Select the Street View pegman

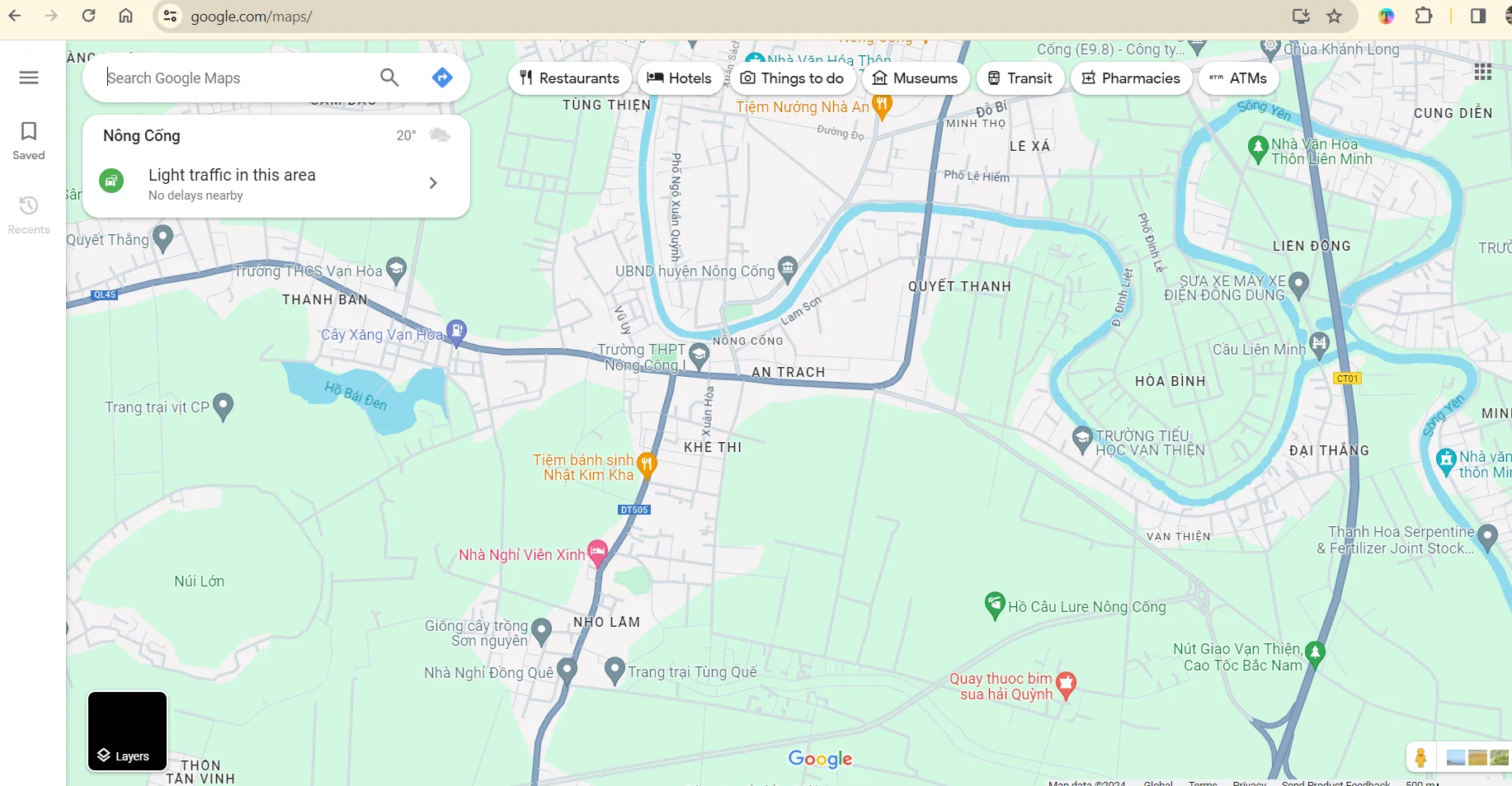[x=1420, y=757]
